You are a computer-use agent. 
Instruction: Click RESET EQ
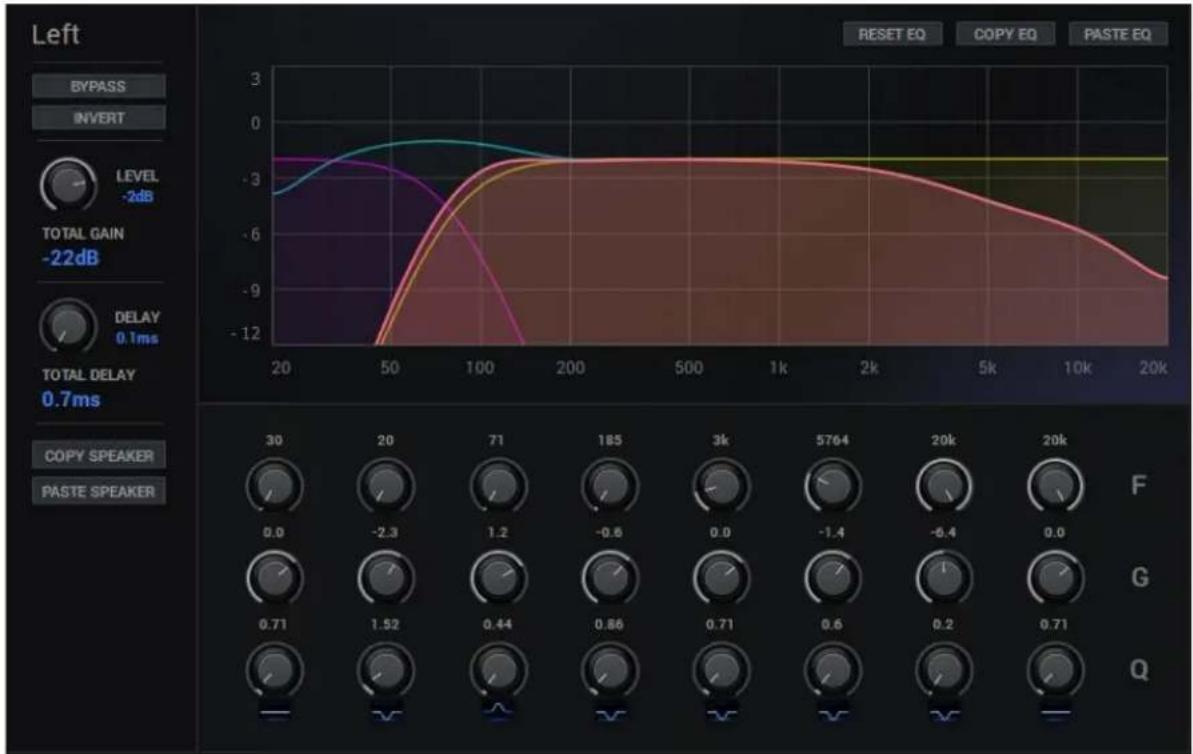pos(892,34)
